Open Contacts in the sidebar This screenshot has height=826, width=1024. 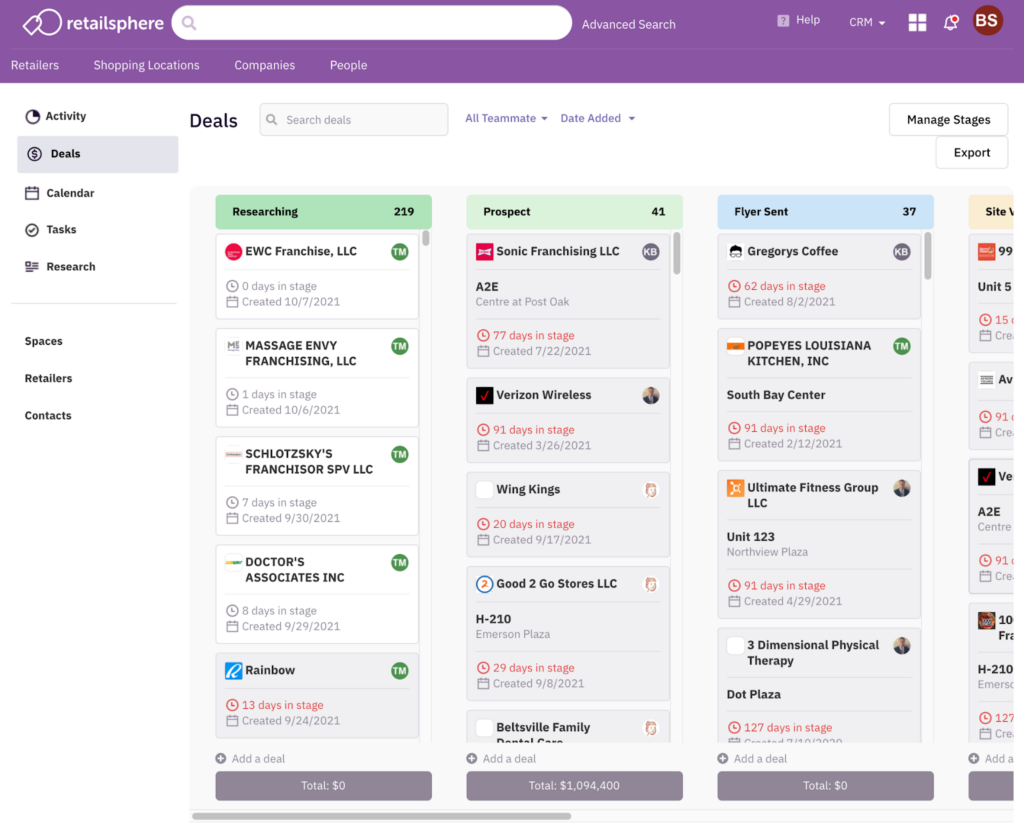click(x=48, y=416)
